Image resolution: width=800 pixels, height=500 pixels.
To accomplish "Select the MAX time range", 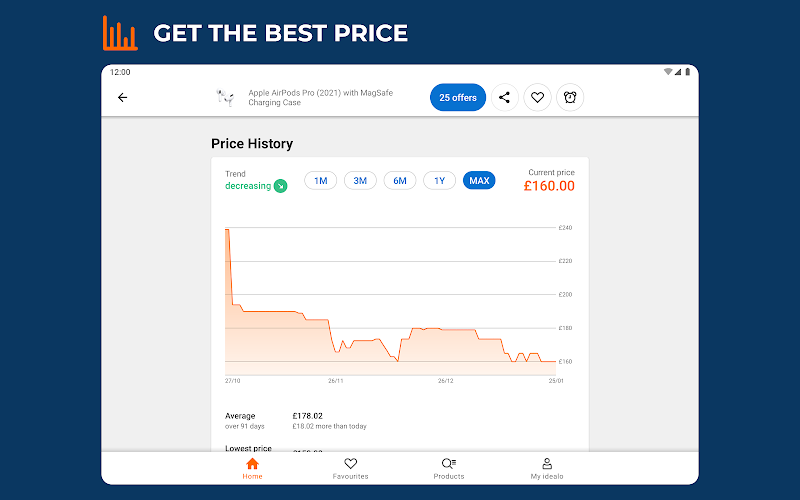I will pyautogui.click(x=479, y=181).
